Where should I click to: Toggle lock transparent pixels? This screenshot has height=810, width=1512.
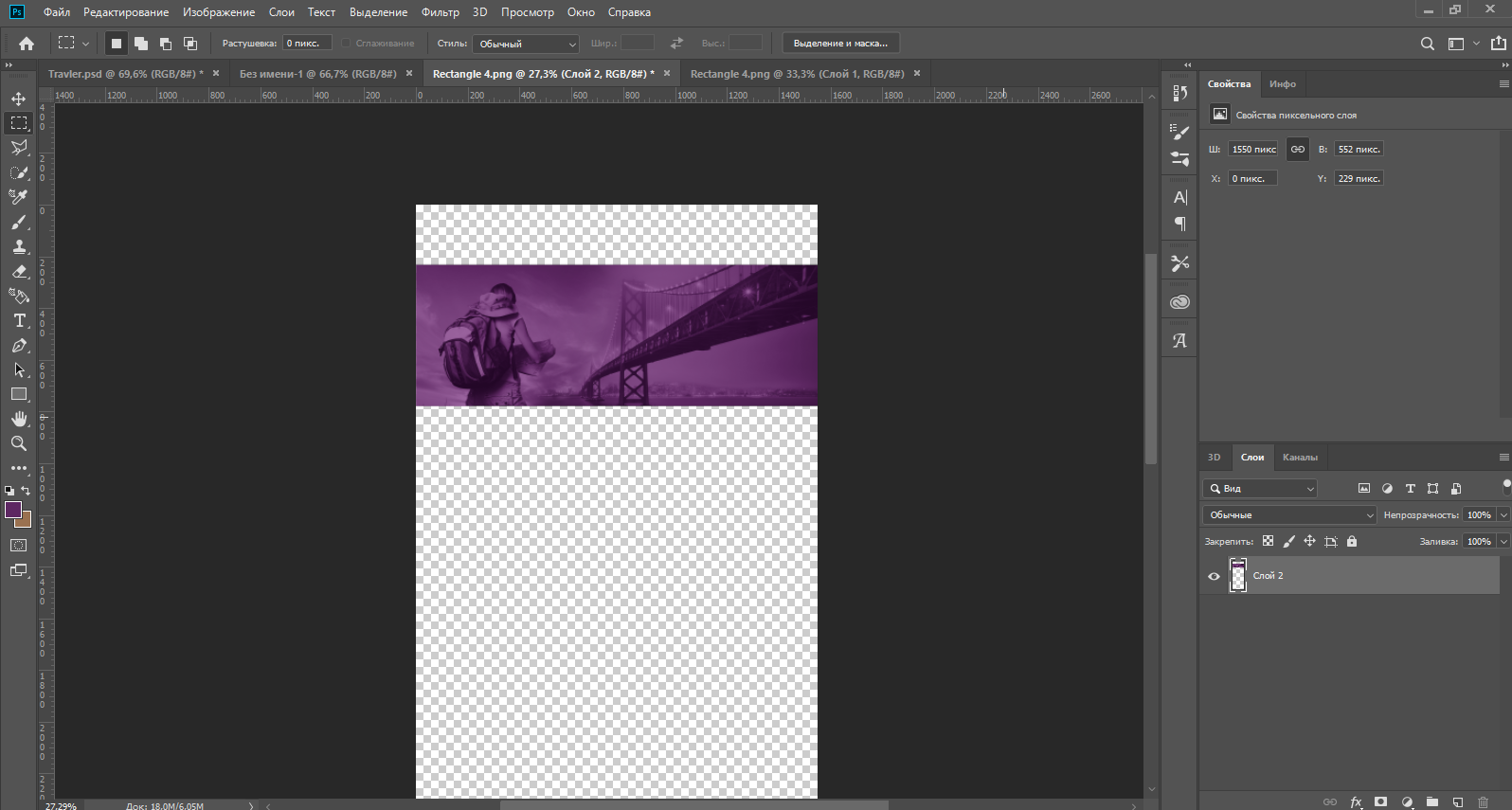(1268, 541)
